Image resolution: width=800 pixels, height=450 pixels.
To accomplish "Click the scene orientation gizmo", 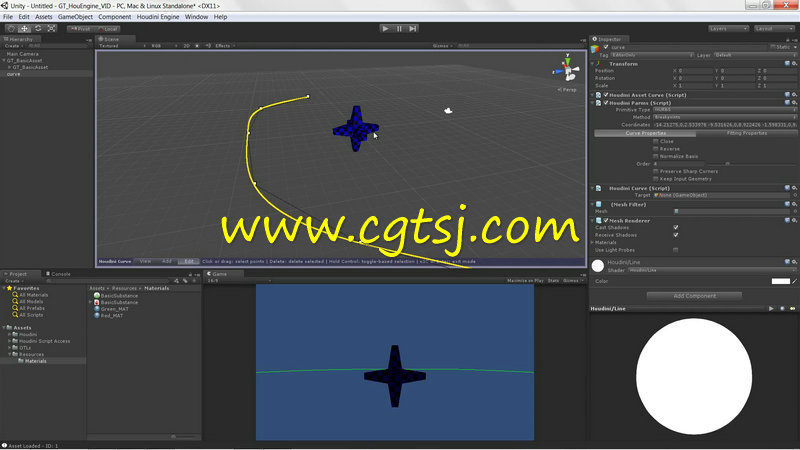I will (x=567, y=68).
